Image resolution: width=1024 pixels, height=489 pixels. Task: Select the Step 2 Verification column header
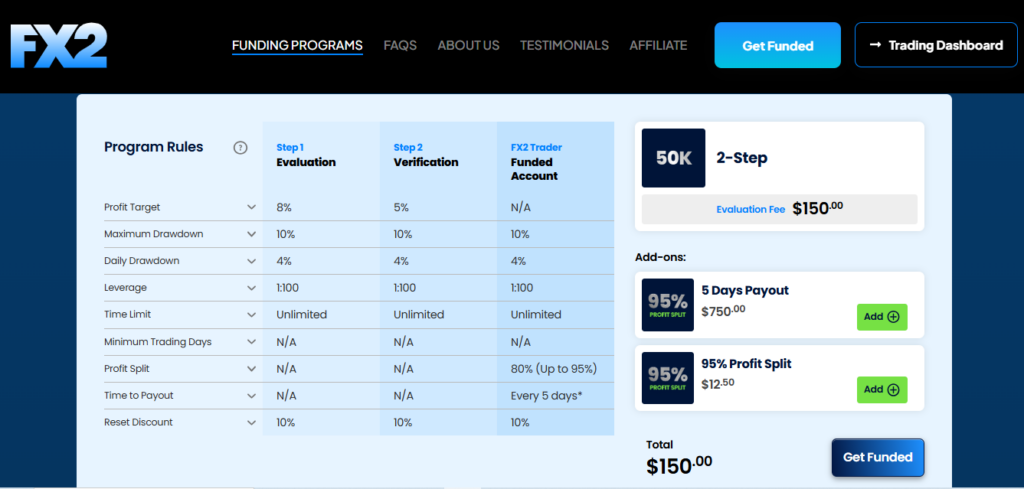point(426,155)
